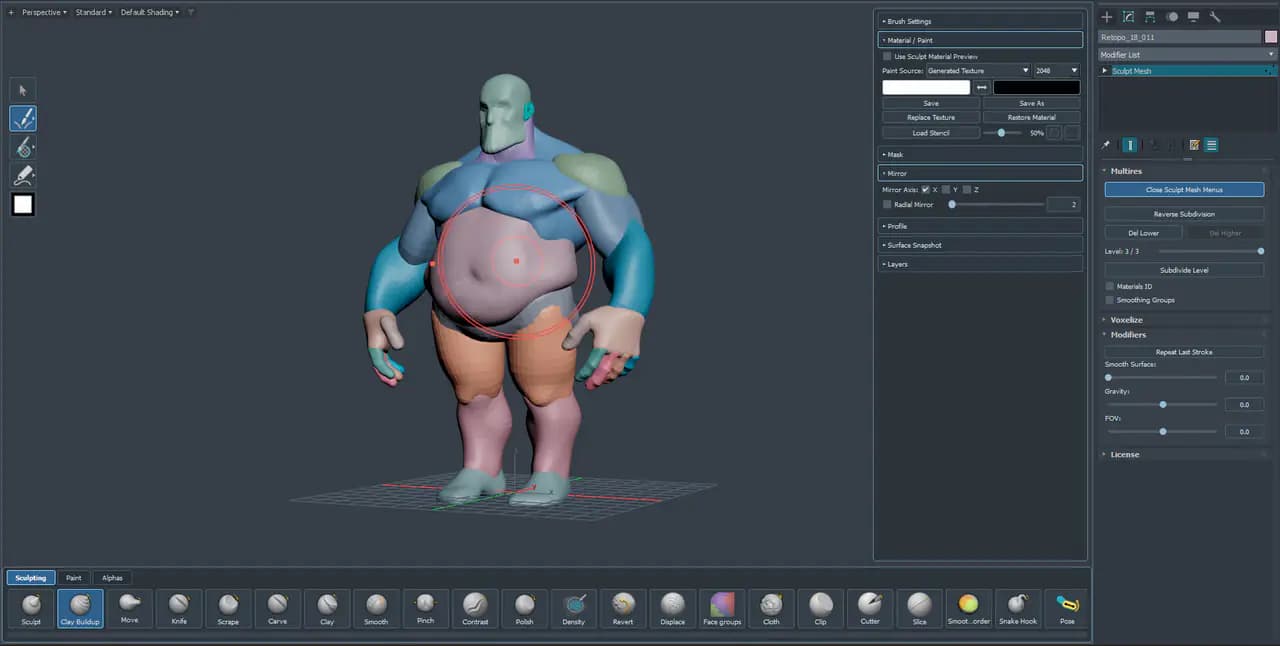
Task: Select the Clip tool
Action: point(821,608)
